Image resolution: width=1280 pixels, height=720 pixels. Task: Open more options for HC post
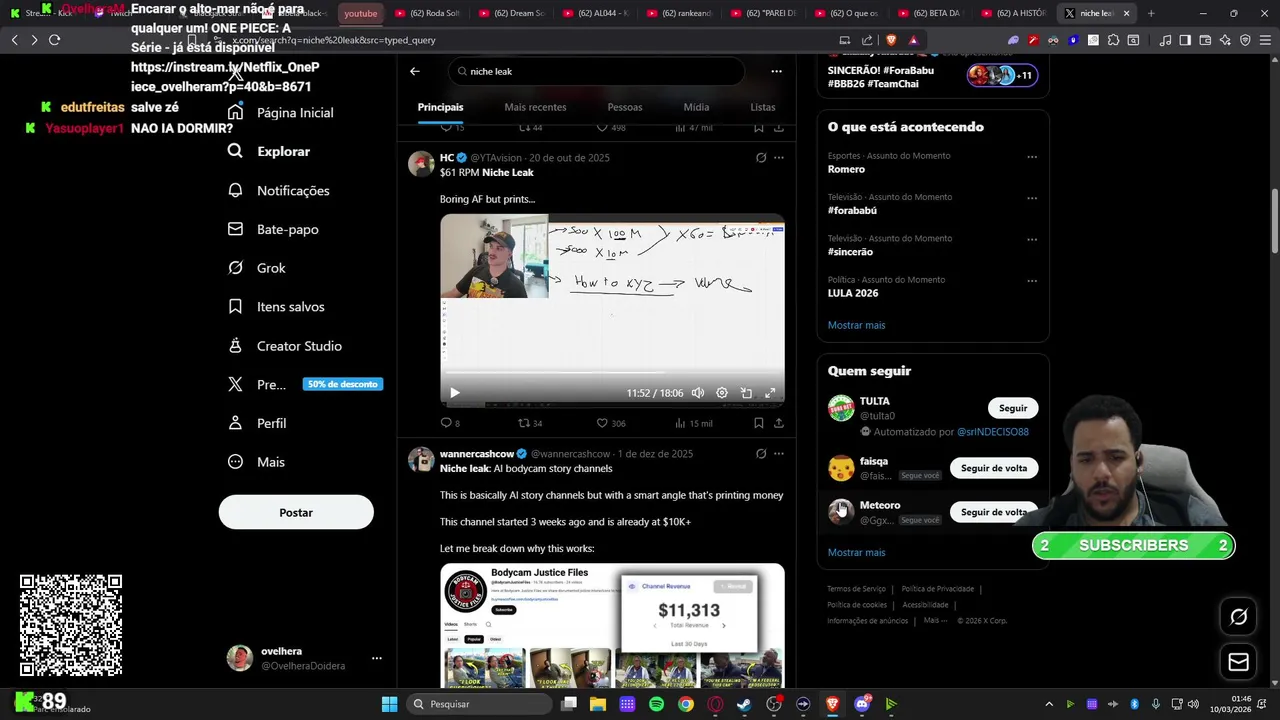pyautogui.click(x=779, y=158)
